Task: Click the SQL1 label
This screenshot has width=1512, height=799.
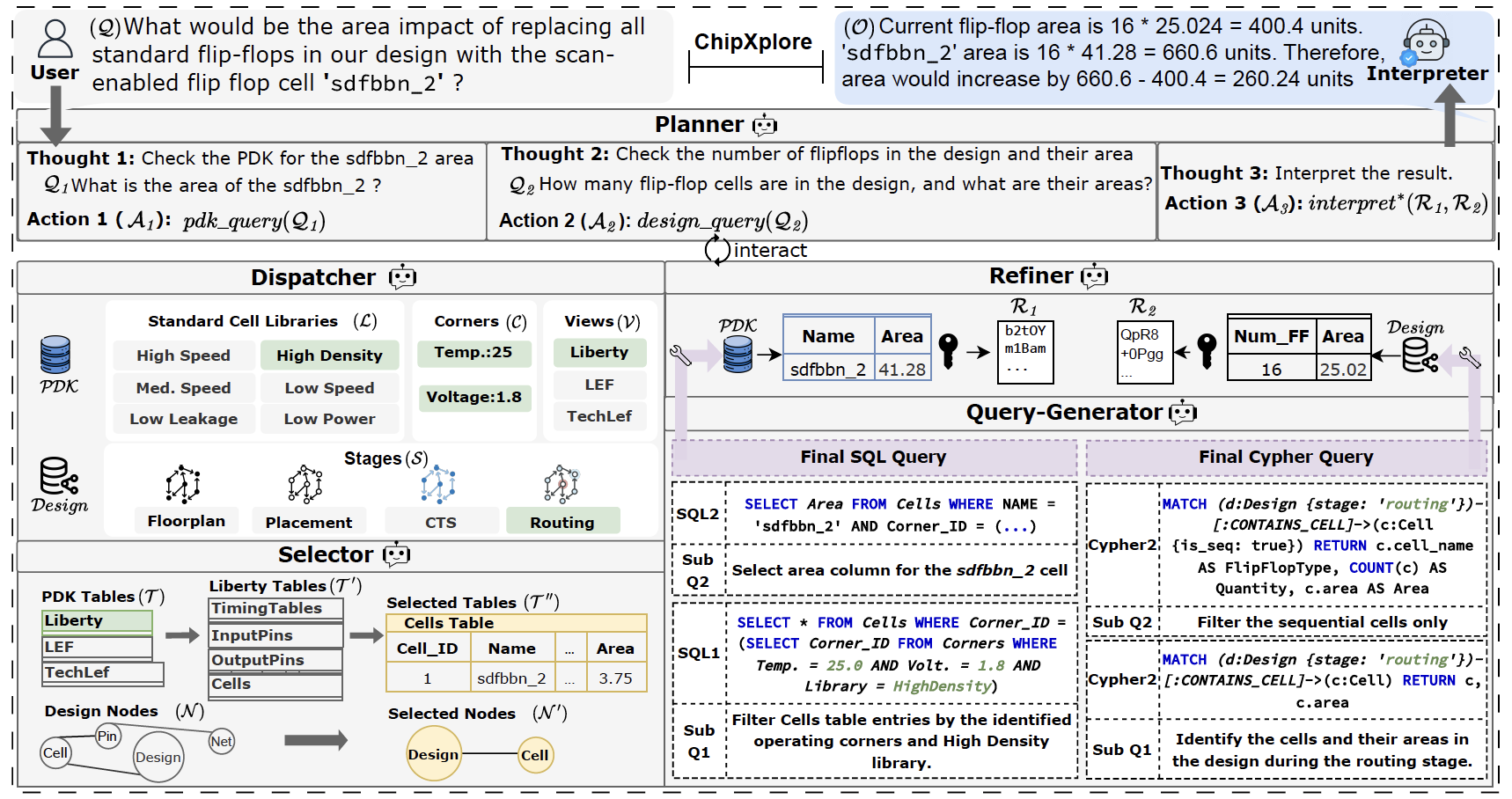Action: click(699, 653)
